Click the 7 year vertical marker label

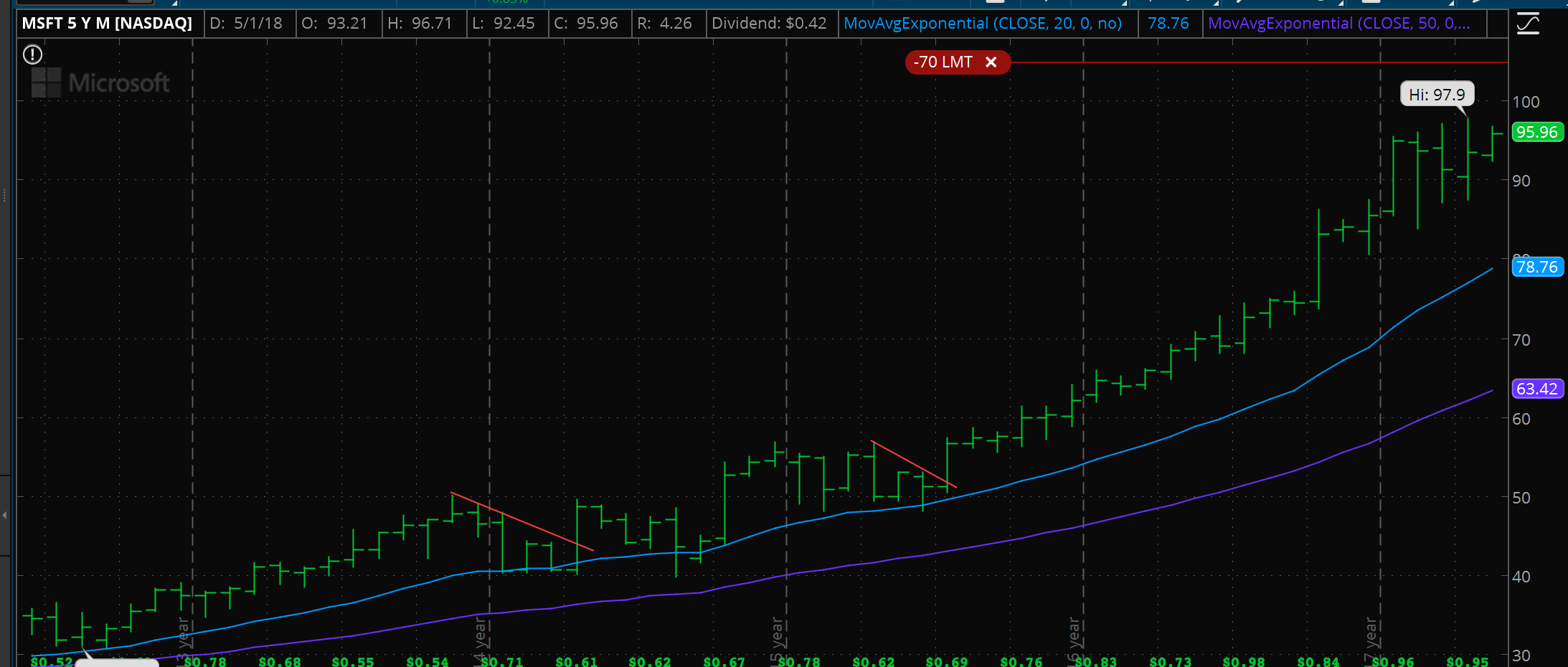(x=1371, y=640)
